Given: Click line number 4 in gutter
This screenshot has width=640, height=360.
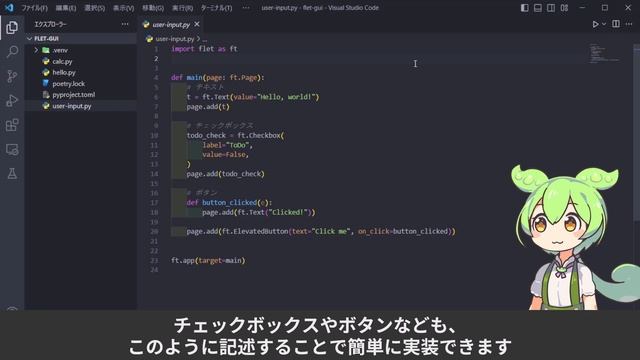Looking at the screenshot, I should point(156,78).
